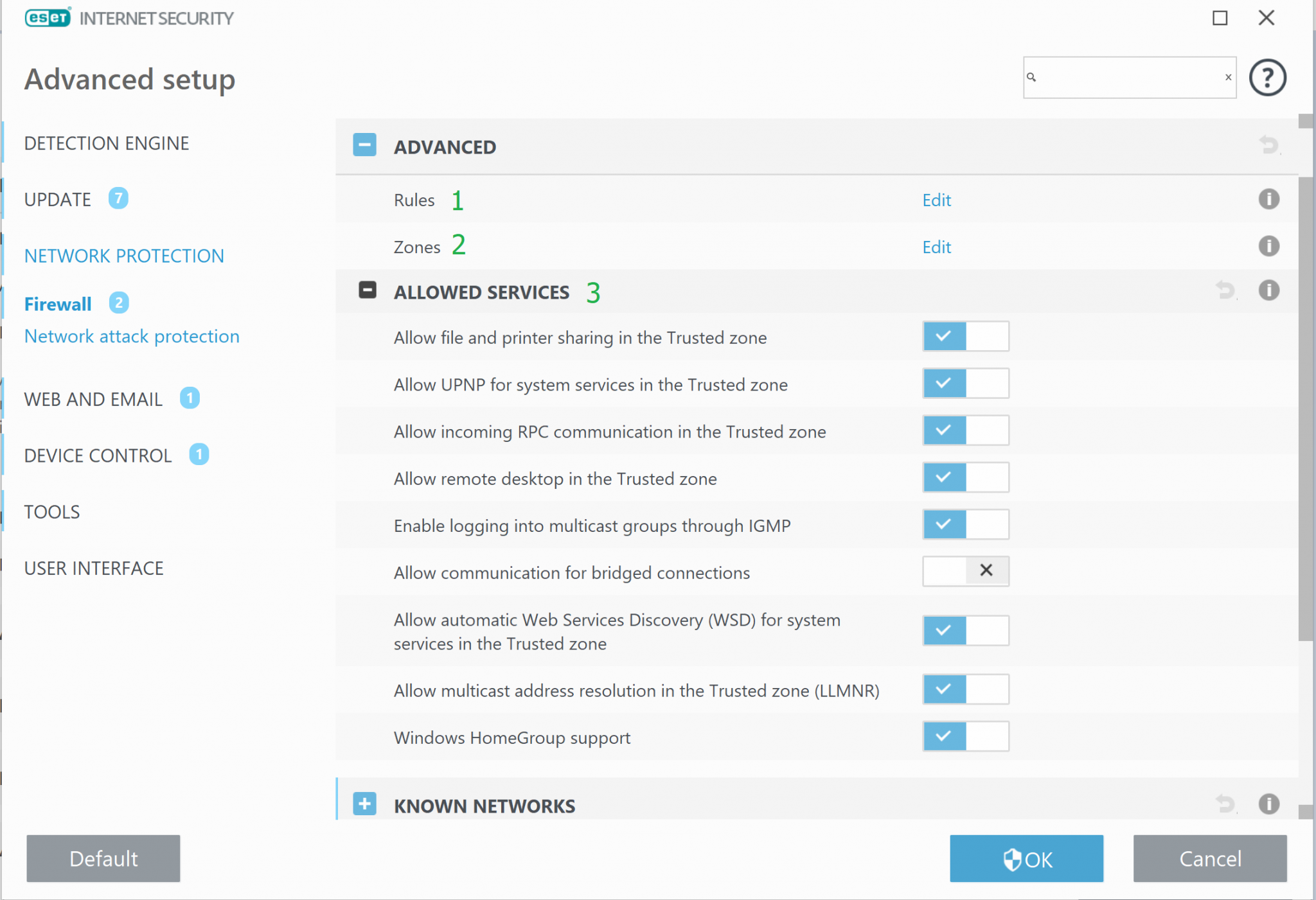1316x900 pixels.
Task: Revert the Allowed Services section to default
Action: pos(1226,290)
